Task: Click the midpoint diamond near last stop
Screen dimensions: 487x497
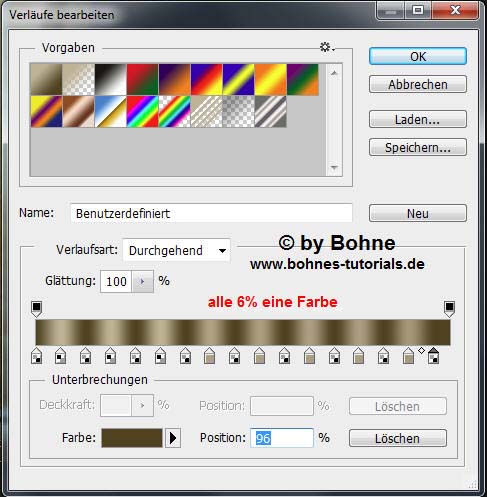Action: coord(421,350)
